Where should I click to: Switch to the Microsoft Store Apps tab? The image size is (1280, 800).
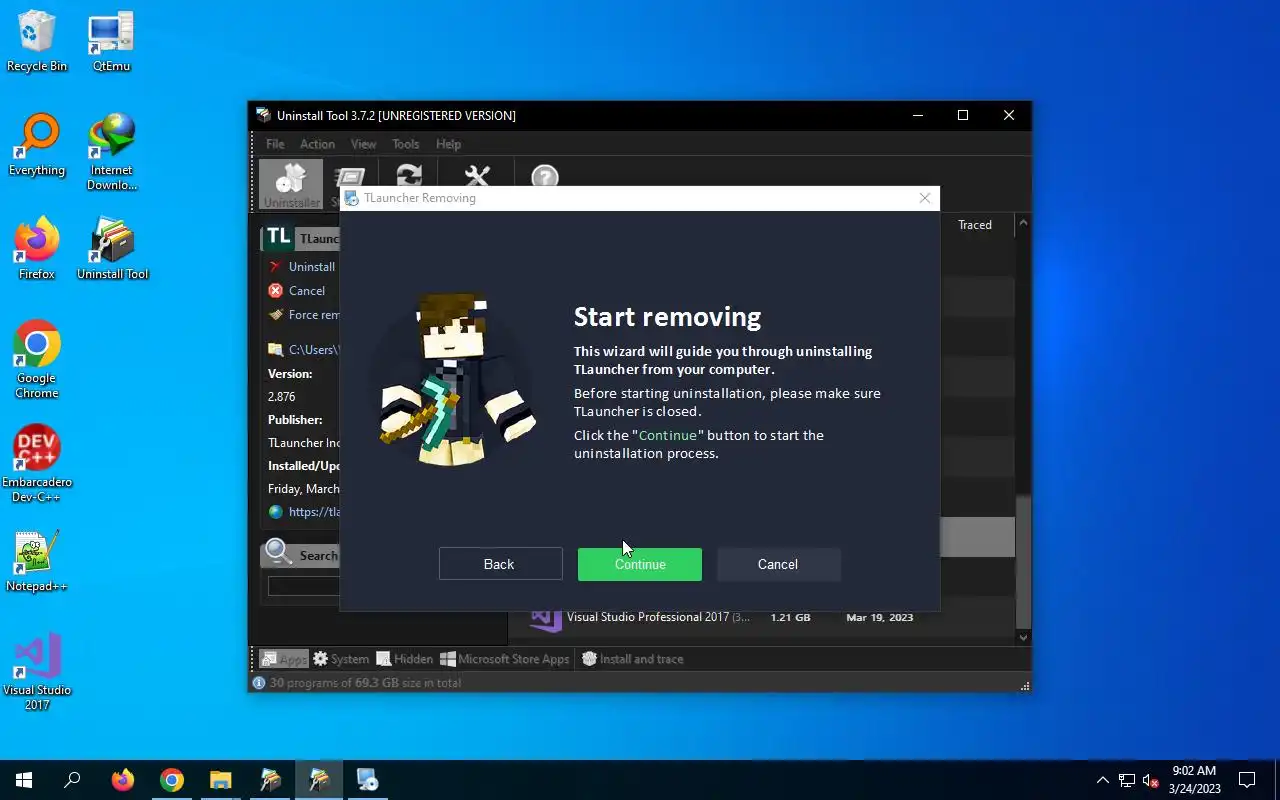(x=505, y=659)
